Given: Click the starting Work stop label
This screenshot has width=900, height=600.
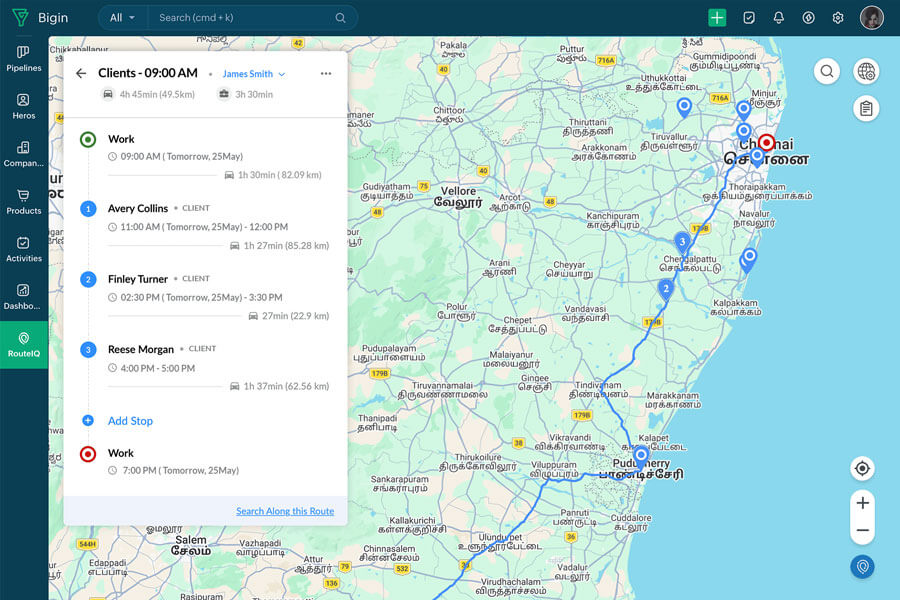Looking at the screenshot, I should [121, 139].
